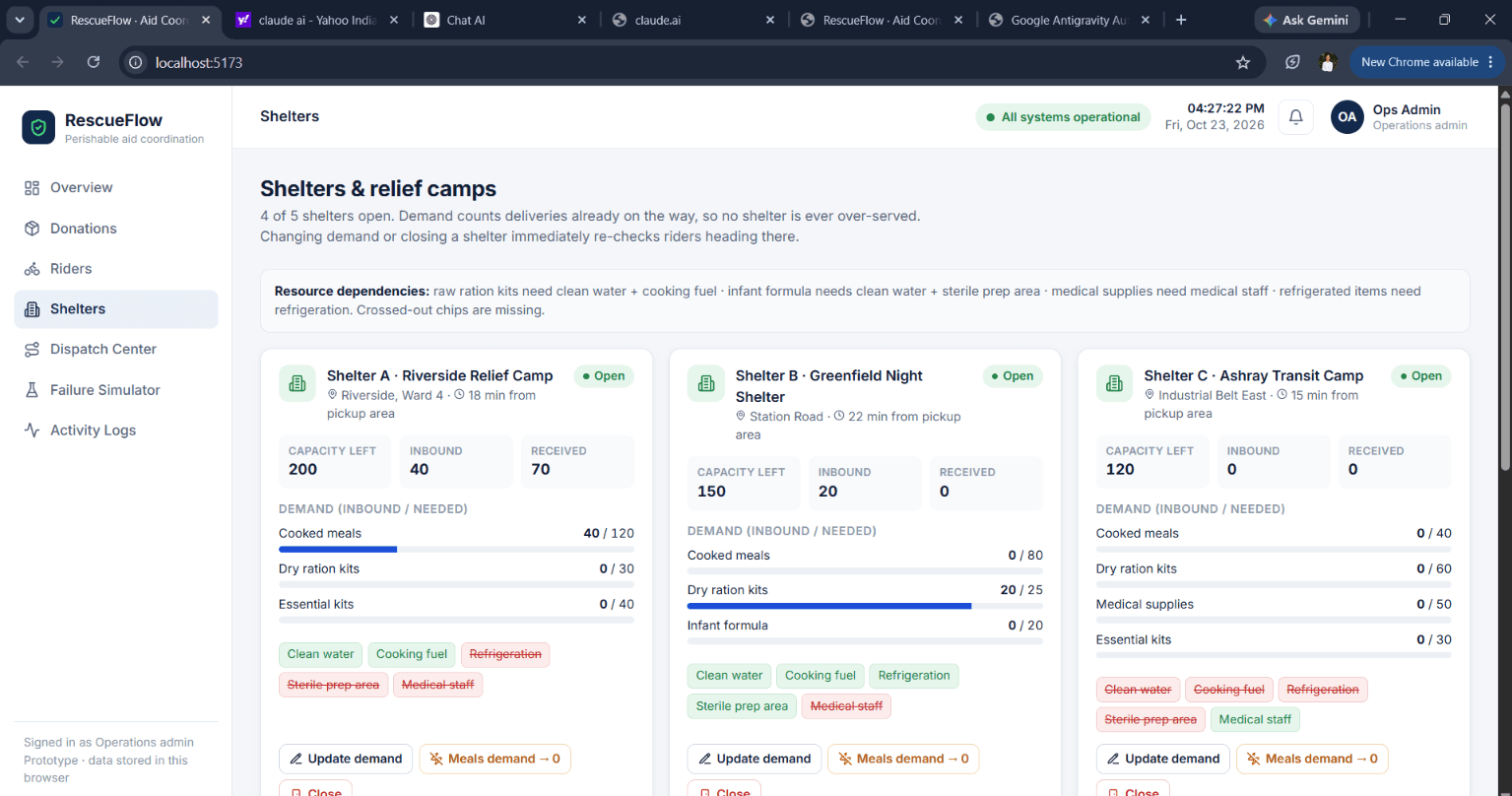This screenshot has width=1512, height=796.
Task: Switch to the Chat AI browser tab
Action: click(506, 20)
